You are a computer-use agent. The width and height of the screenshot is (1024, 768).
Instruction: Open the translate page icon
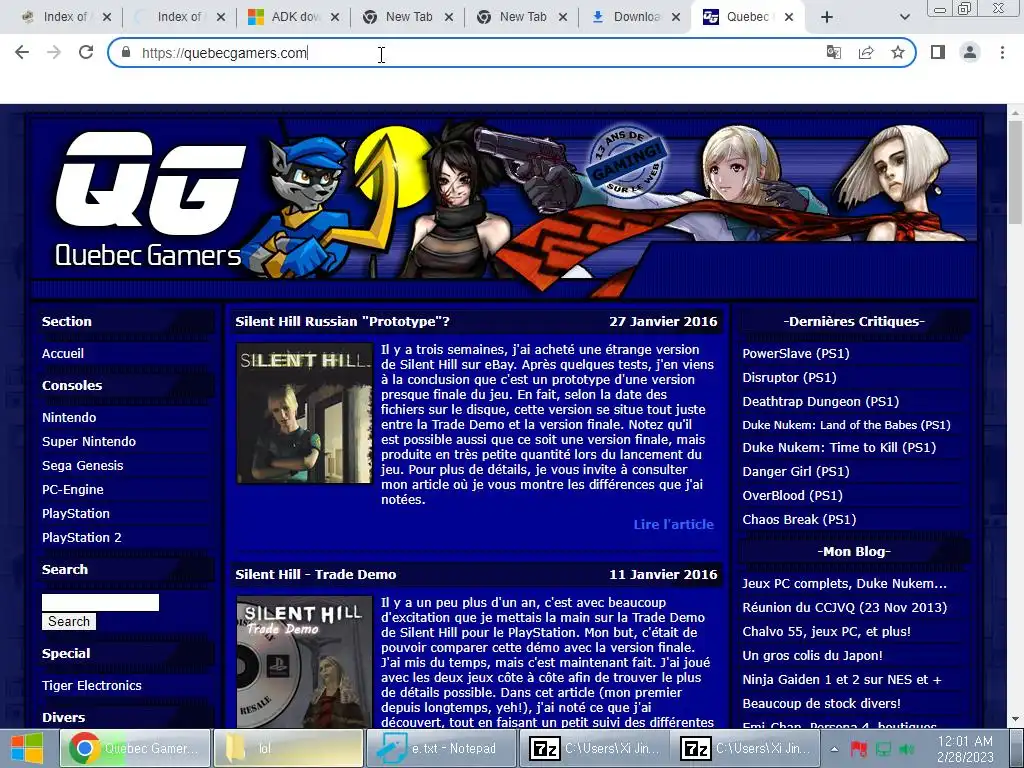point(834,52)
